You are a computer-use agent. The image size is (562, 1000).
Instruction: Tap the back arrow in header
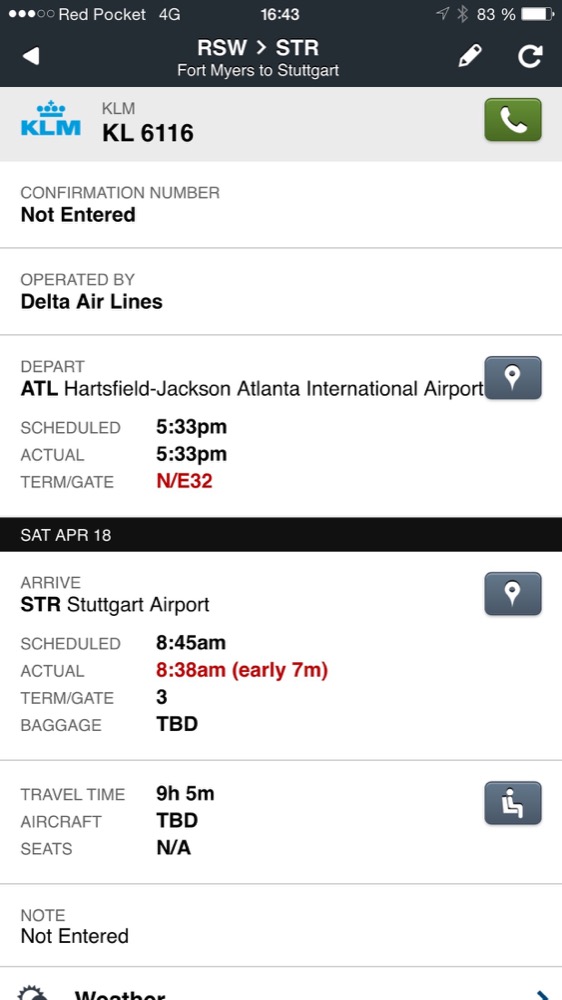31,56
